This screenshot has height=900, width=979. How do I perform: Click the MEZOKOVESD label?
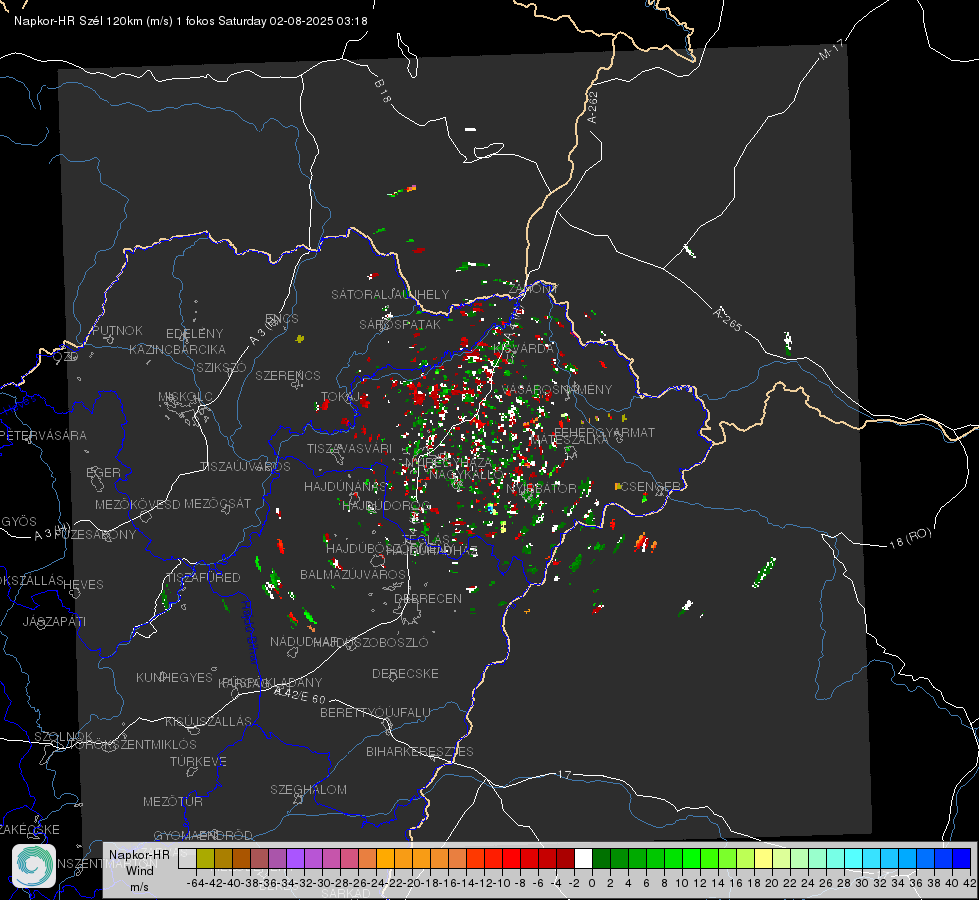point(137,504)
